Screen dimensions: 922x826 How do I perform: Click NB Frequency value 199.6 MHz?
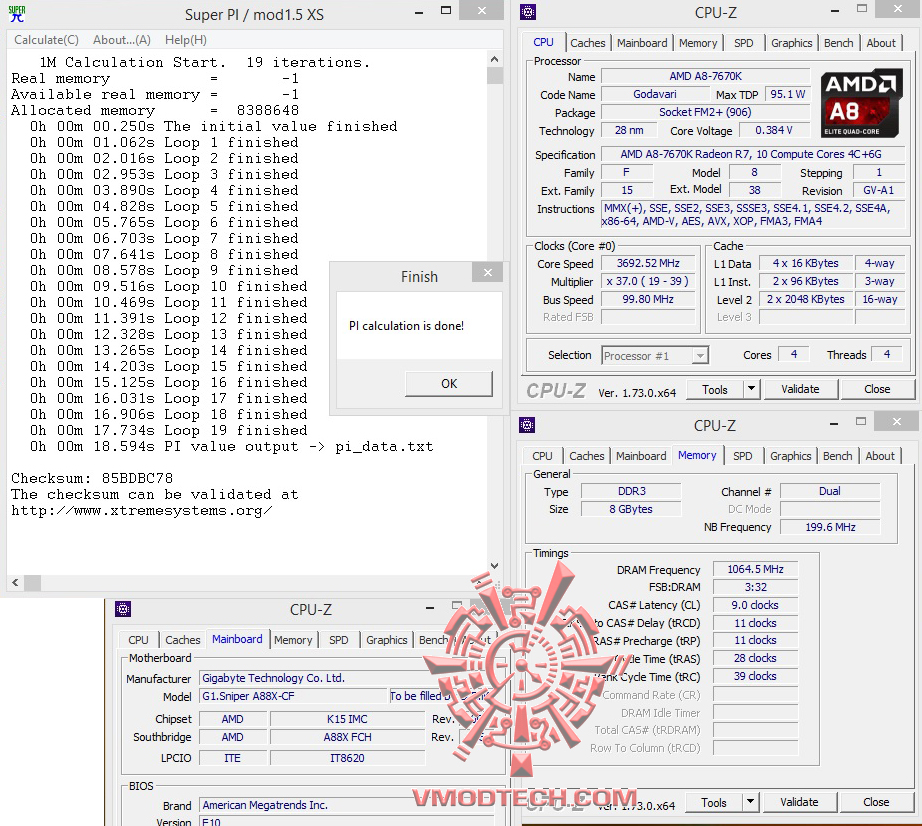click(830, 527)
